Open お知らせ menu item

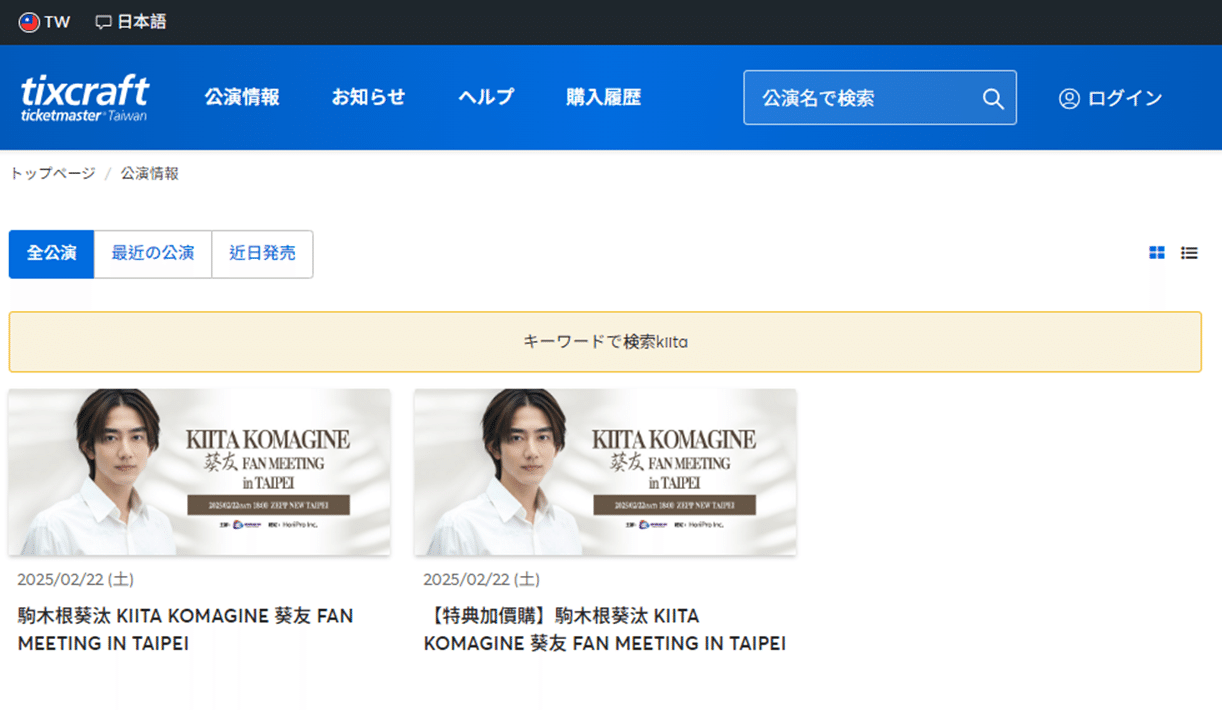tap(369, 97)
